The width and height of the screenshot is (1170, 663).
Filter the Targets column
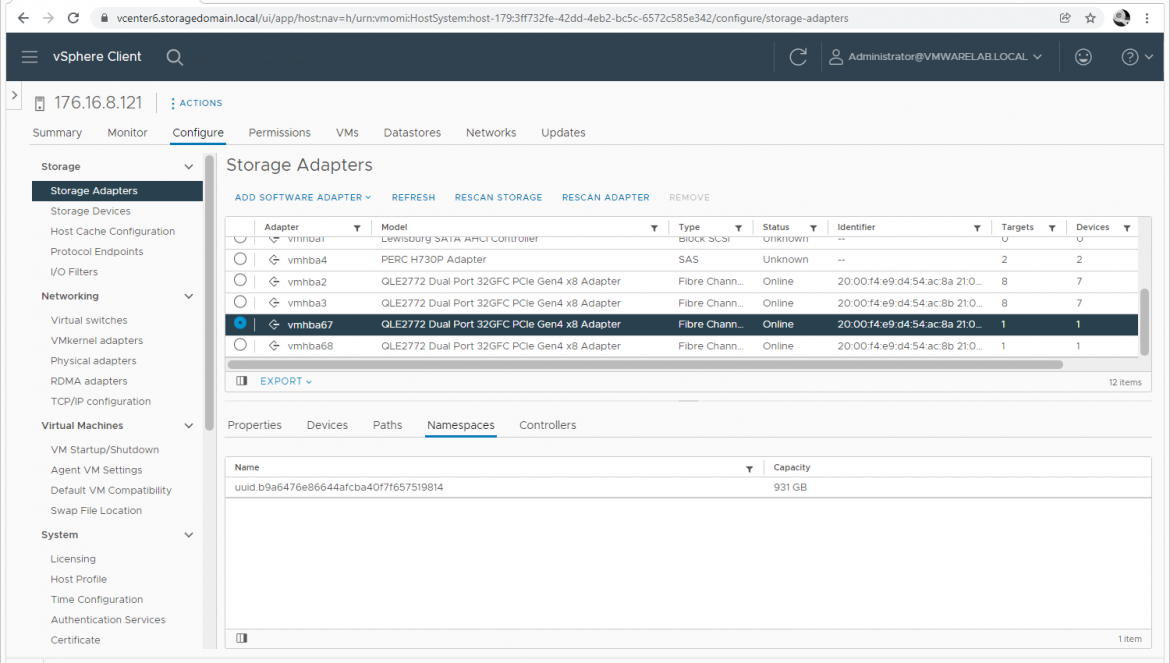(x=1052, y=228)
